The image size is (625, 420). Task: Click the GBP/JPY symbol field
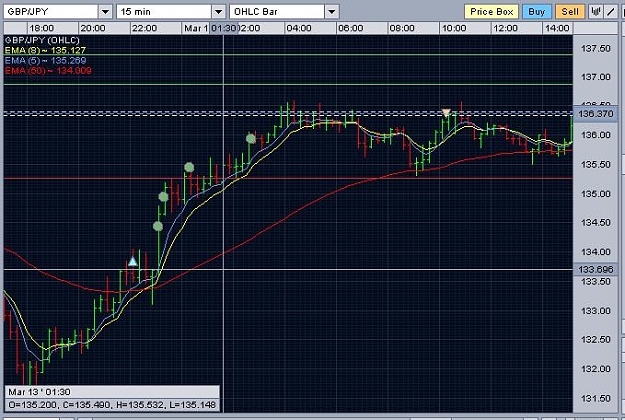[x=51, y=12]
